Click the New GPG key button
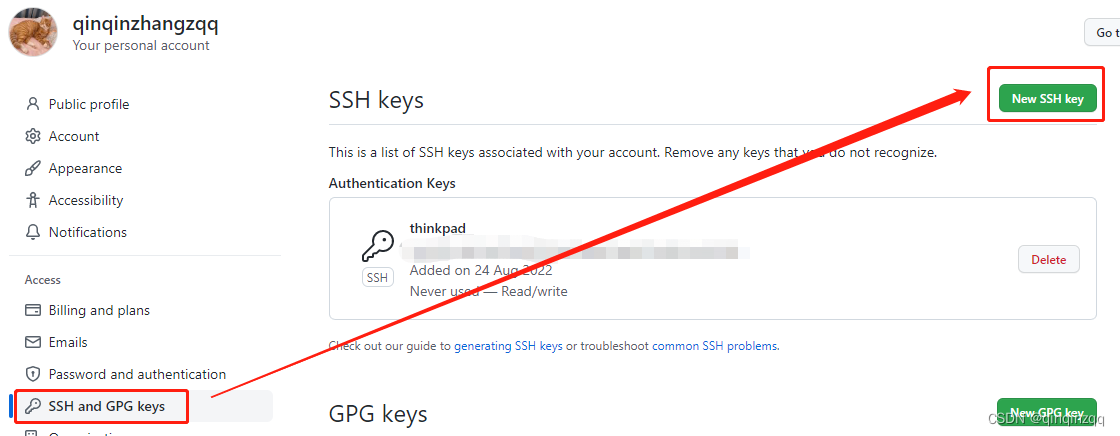This screenshot has width=1120, height=436. 1046,412
